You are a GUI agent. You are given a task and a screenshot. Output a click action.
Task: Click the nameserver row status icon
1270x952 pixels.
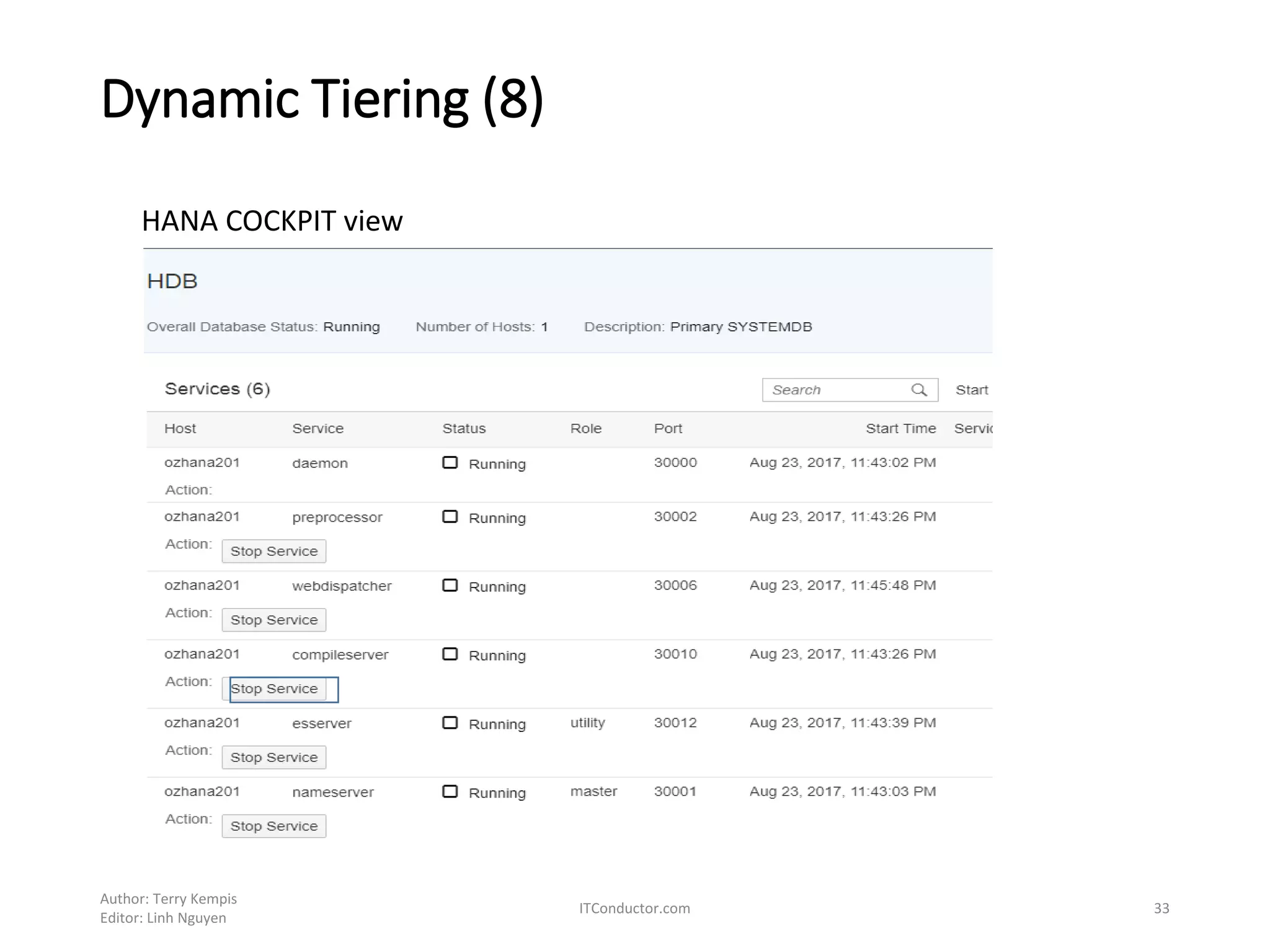pyautogui.click(x=450, y=791)
